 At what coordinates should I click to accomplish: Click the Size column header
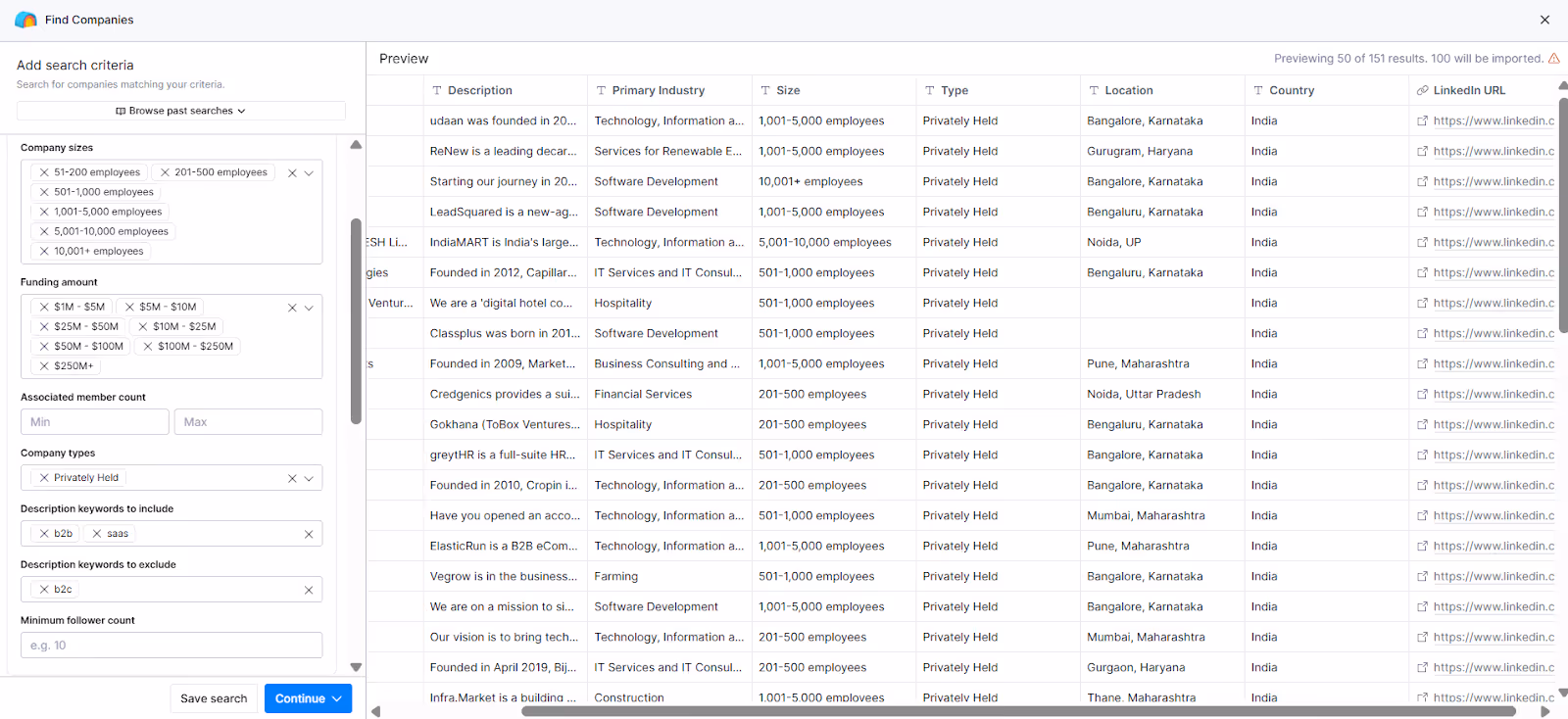point(834,90)
